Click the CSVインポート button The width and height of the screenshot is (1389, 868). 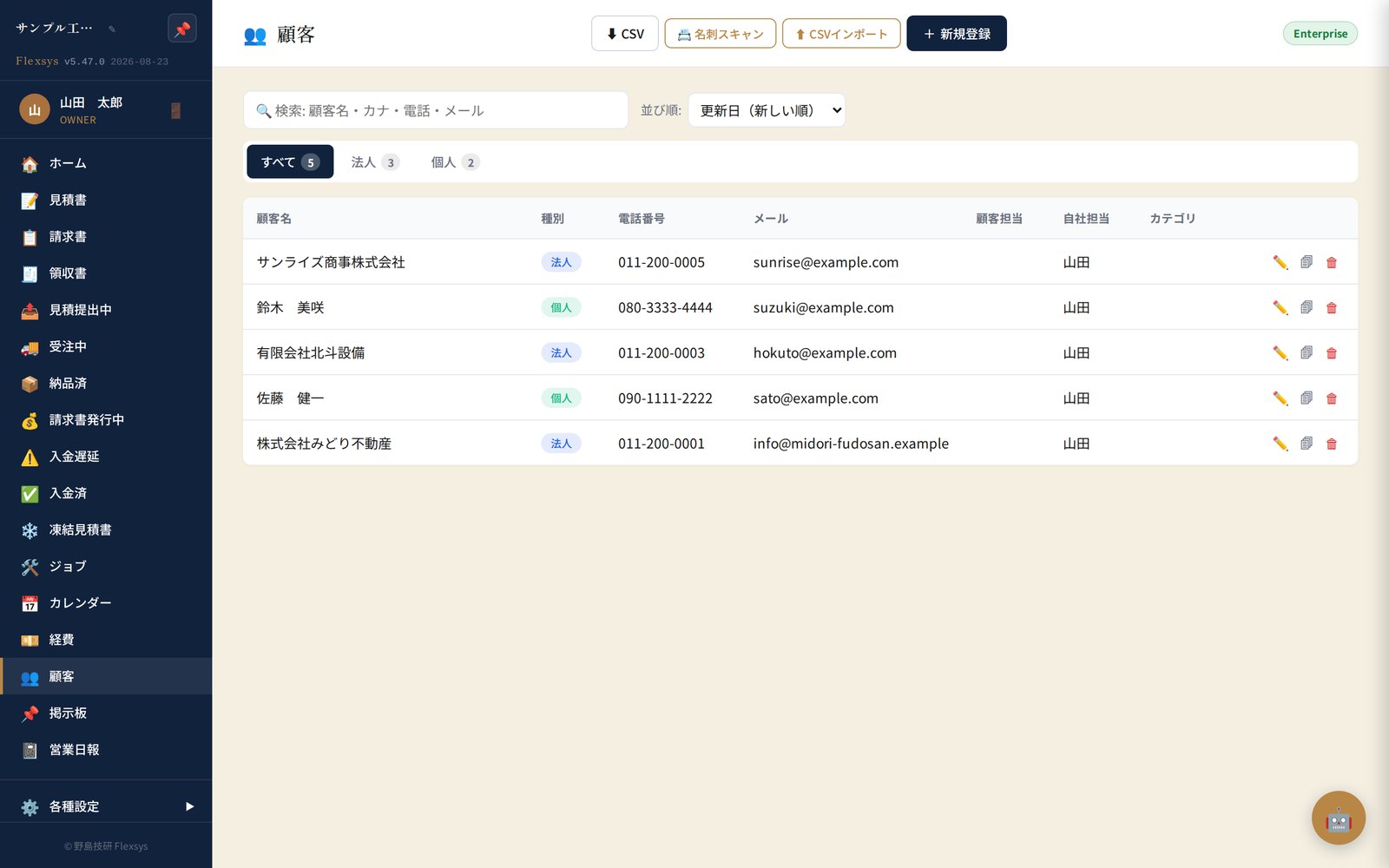point(841,34)
